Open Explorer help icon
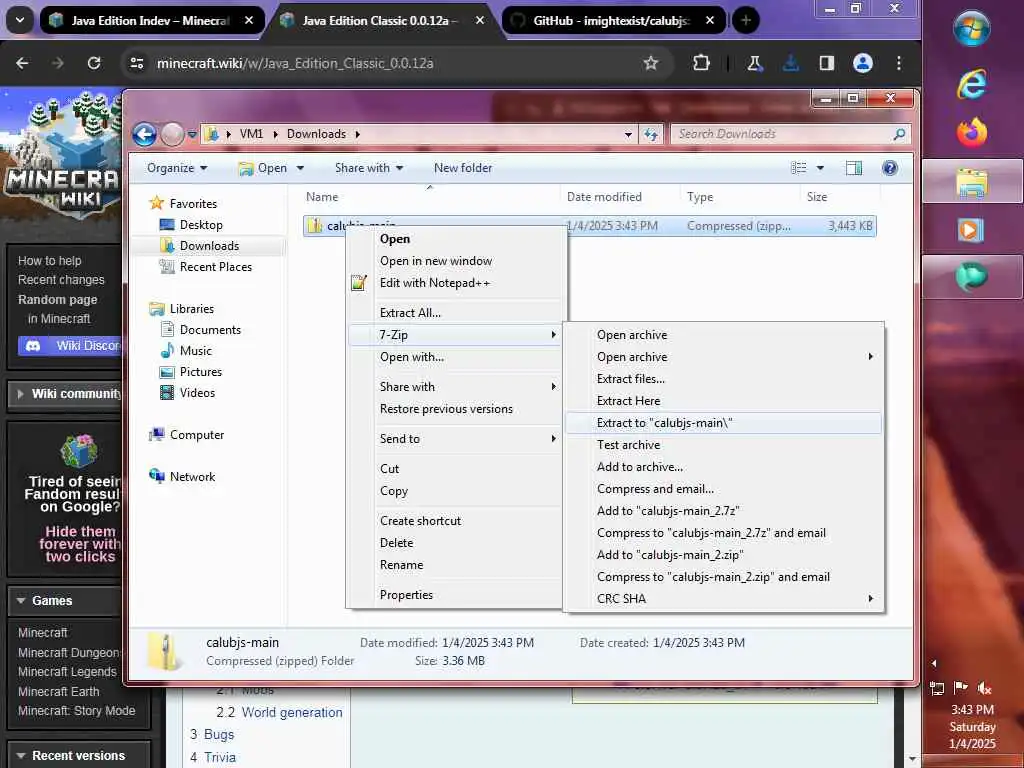1024x768 pixels. pos(889,168)
